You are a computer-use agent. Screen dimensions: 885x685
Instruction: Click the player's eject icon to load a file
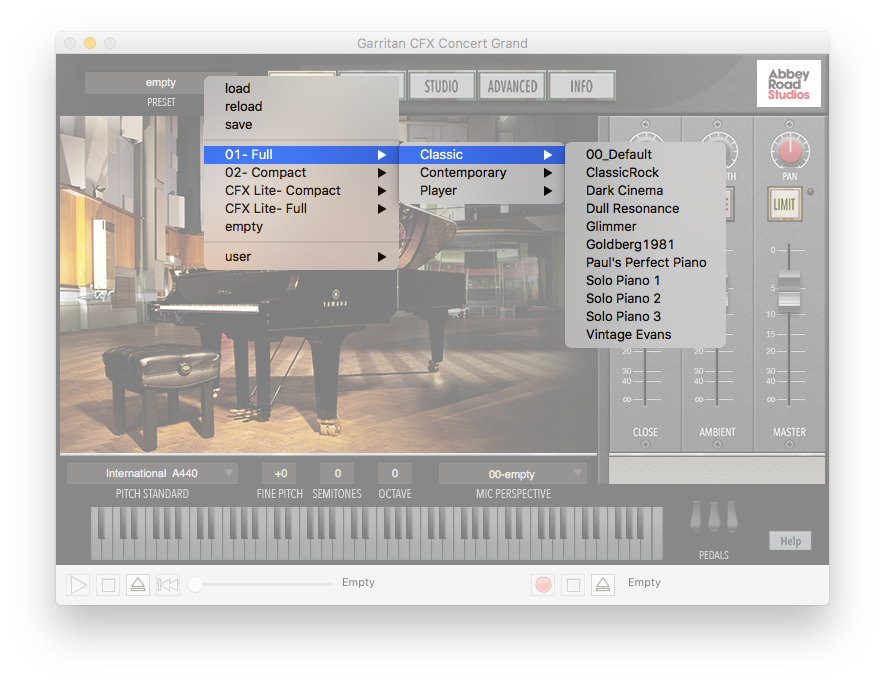[x=138, y=585]
